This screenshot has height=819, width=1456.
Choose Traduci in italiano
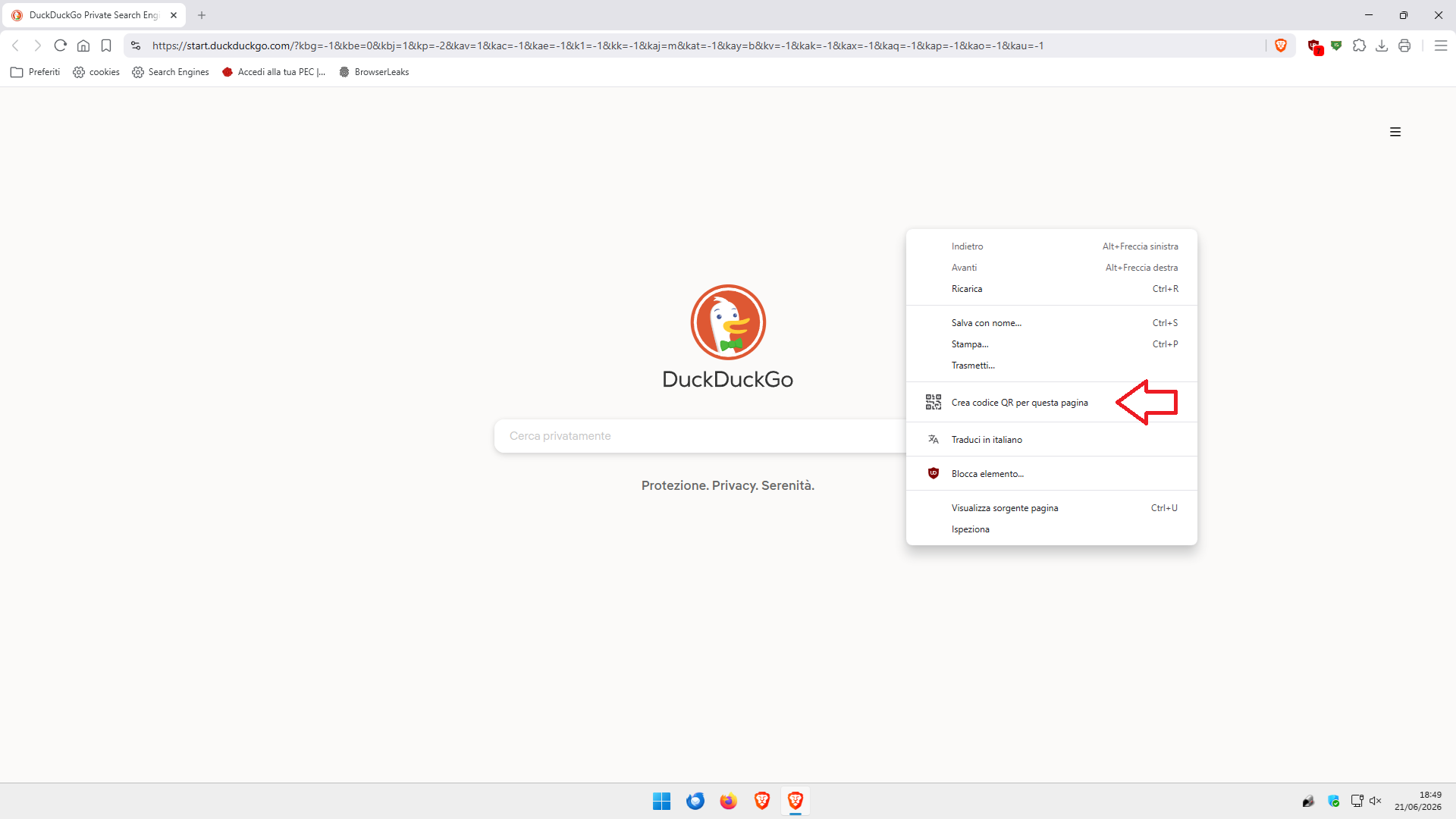(1052, 440)
